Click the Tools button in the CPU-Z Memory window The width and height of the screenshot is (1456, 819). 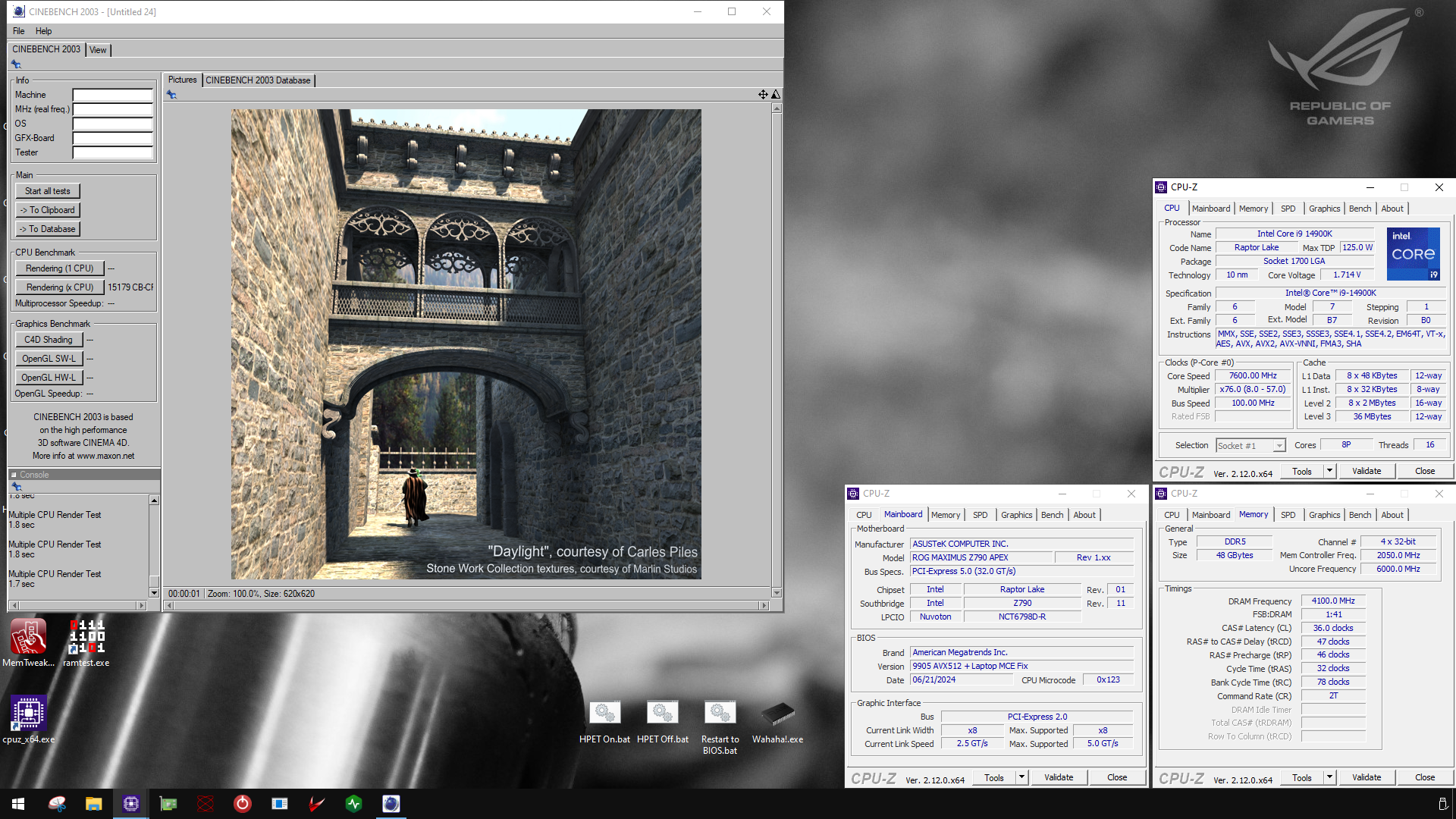point(1302,777)
